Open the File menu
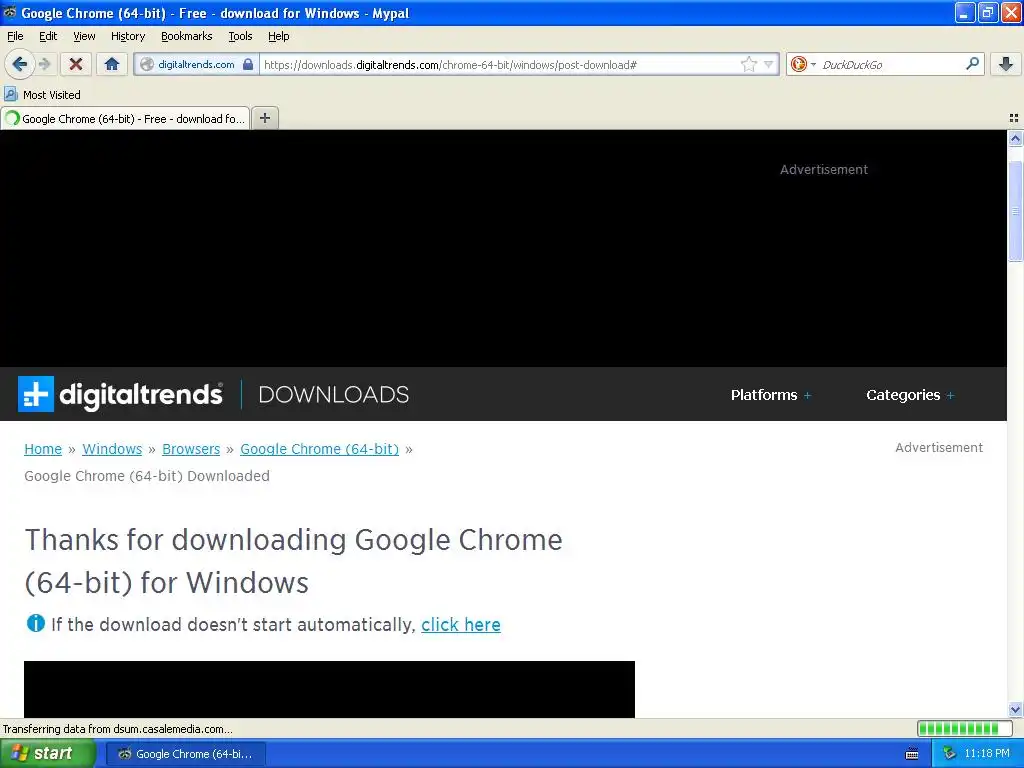 pos(15,36)
